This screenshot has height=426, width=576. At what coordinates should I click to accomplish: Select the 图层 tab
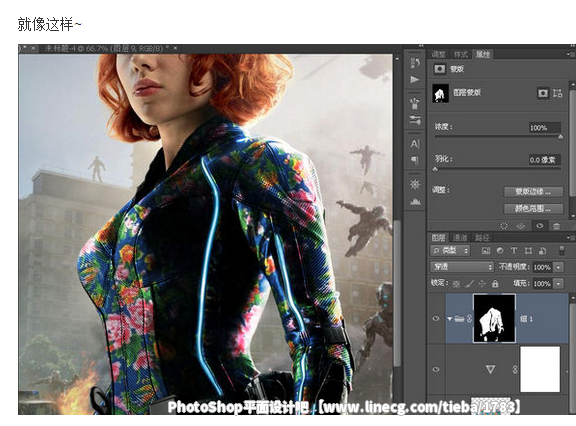pos(439,238)
